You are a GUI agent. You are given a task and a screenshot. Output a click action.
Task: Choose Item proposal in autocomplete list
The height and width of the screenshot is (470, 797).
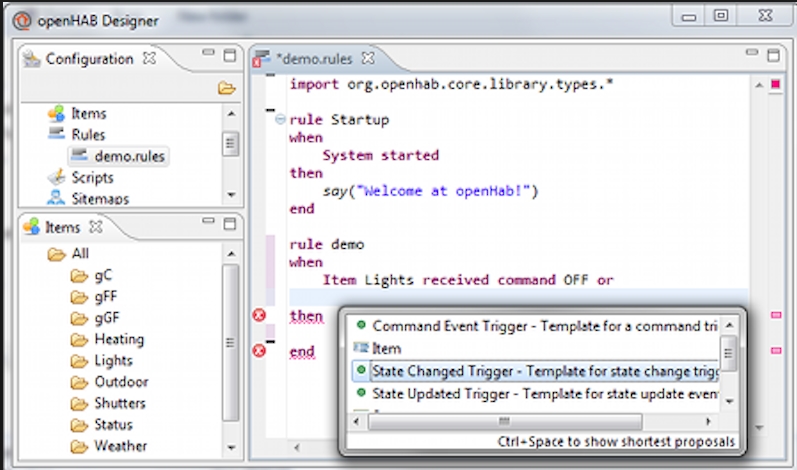click(535, 349)
